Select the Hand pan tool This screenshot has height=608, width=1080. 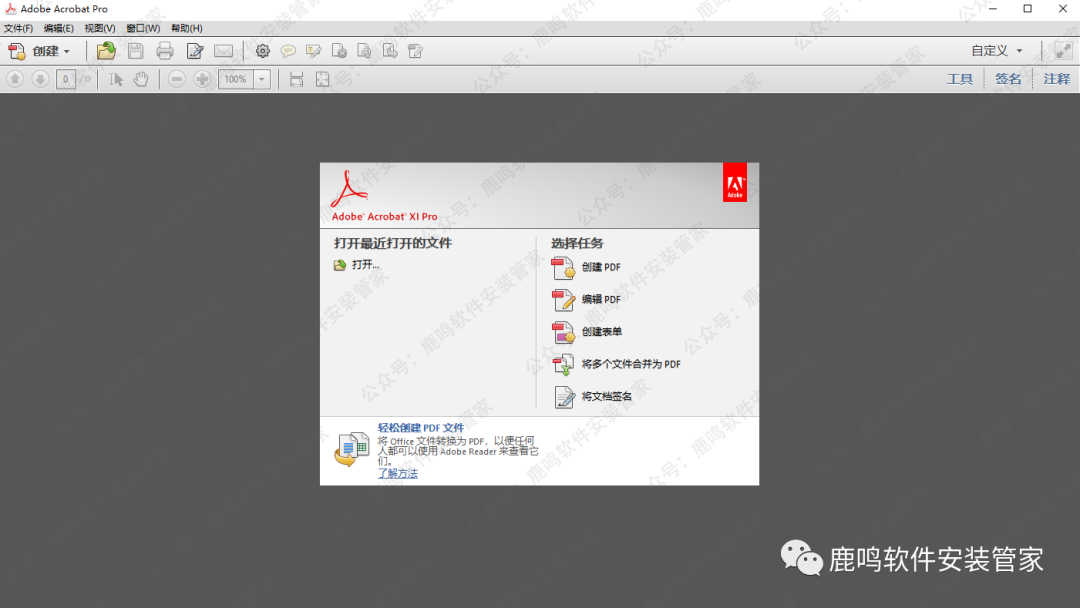pyautogui.click(x=141, y=79)
